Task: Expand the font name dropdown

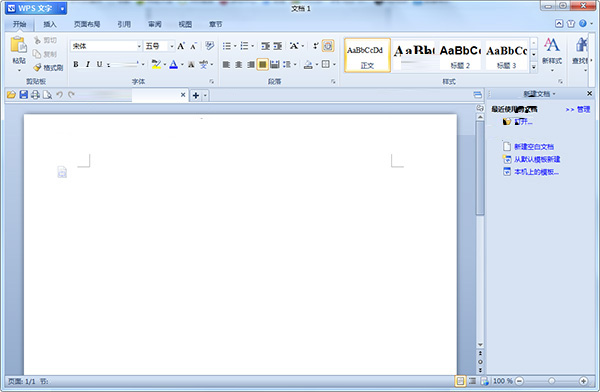Action: click(x=139, y=46)
